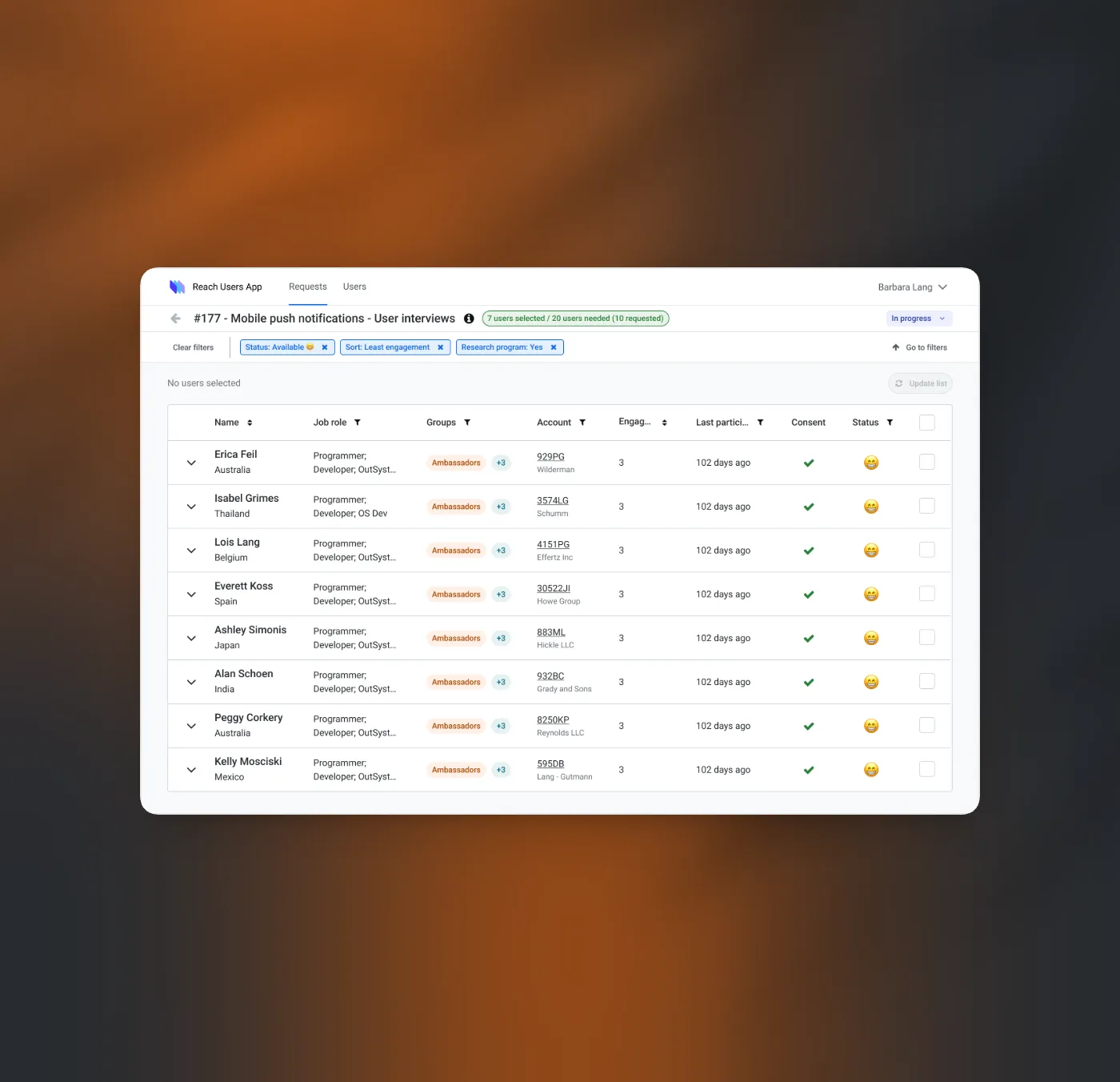The image size is (1120, 1082).
Task: Open account link 883ML
Action: pyautogui.click(x=551, y=633)
